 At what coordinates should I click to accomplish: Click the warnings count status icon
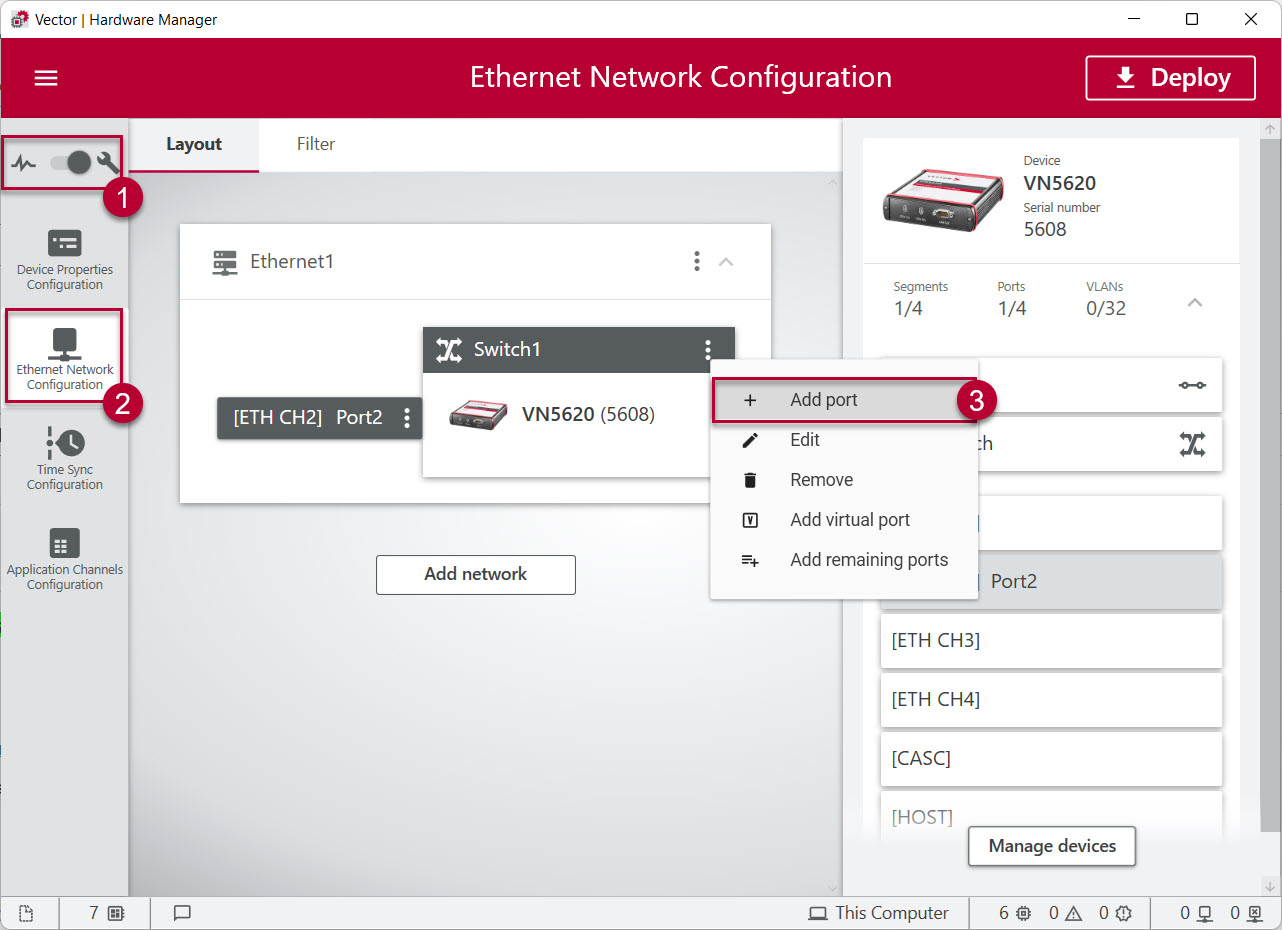[1065, 913]
